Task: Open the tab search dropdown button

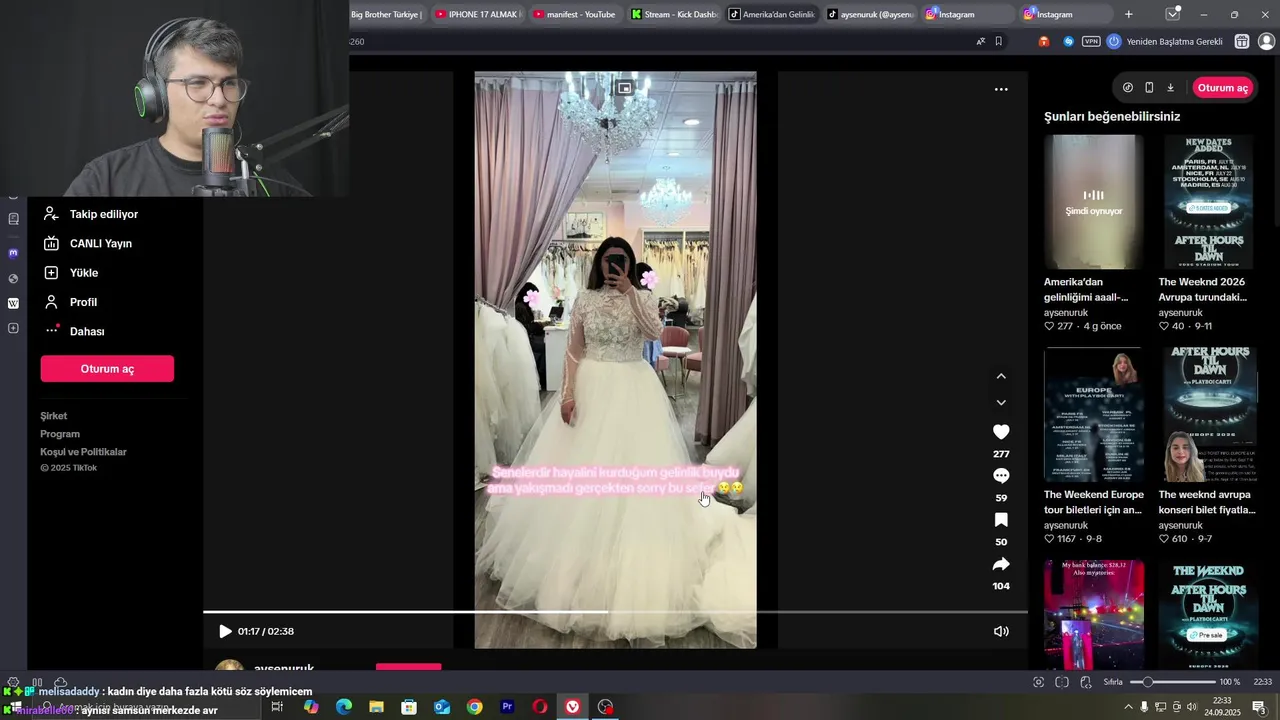Action: click(1173, 14)
